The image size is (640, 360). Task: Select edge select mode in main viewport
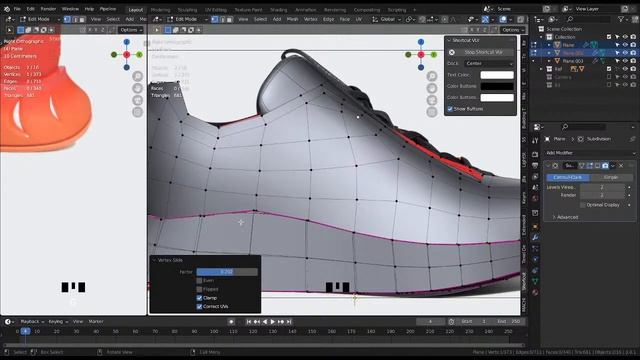pyautogui.click(x=222, y=19)
